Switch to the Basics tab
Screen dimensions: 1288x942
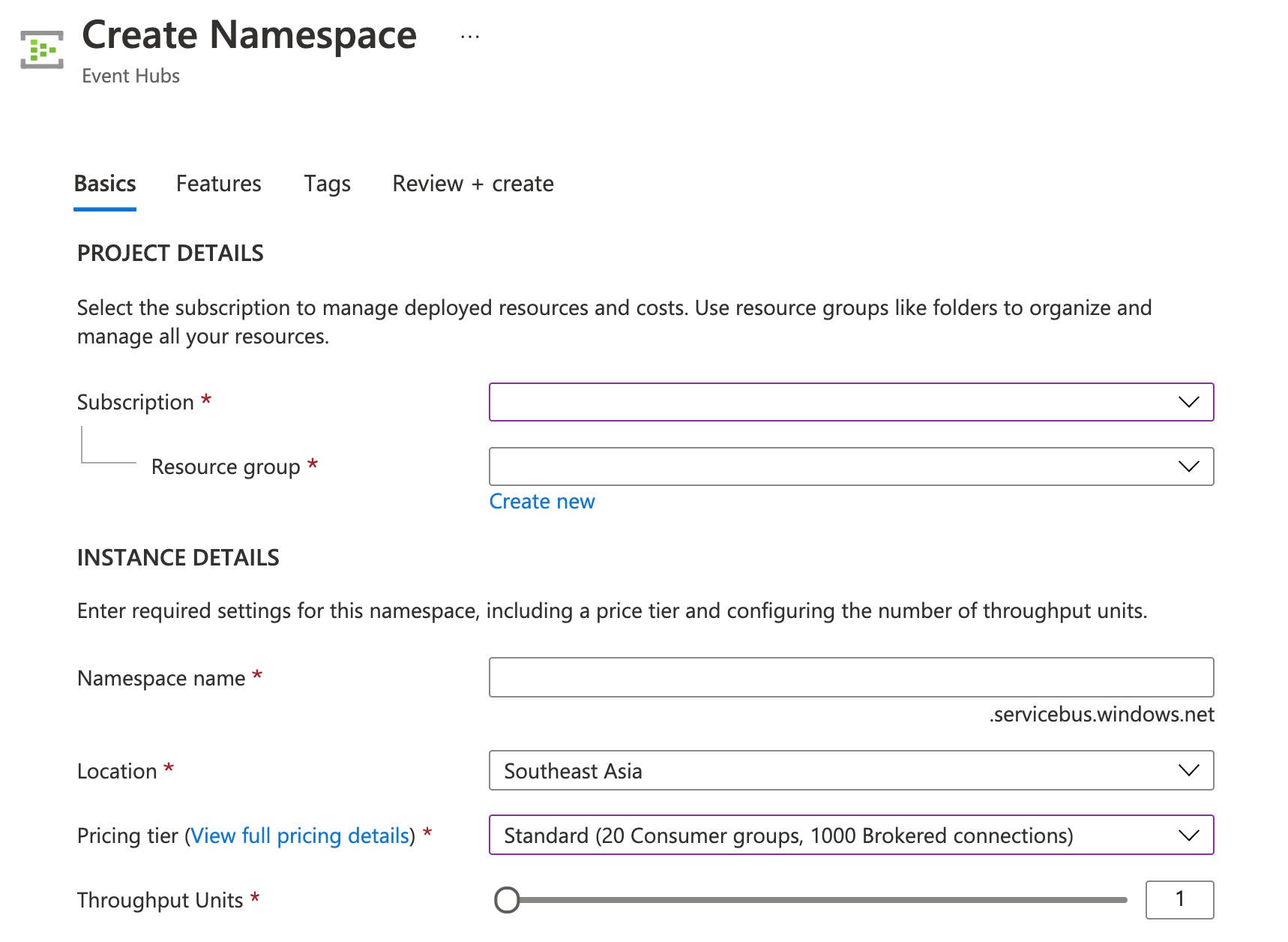[x=105, y=184]
